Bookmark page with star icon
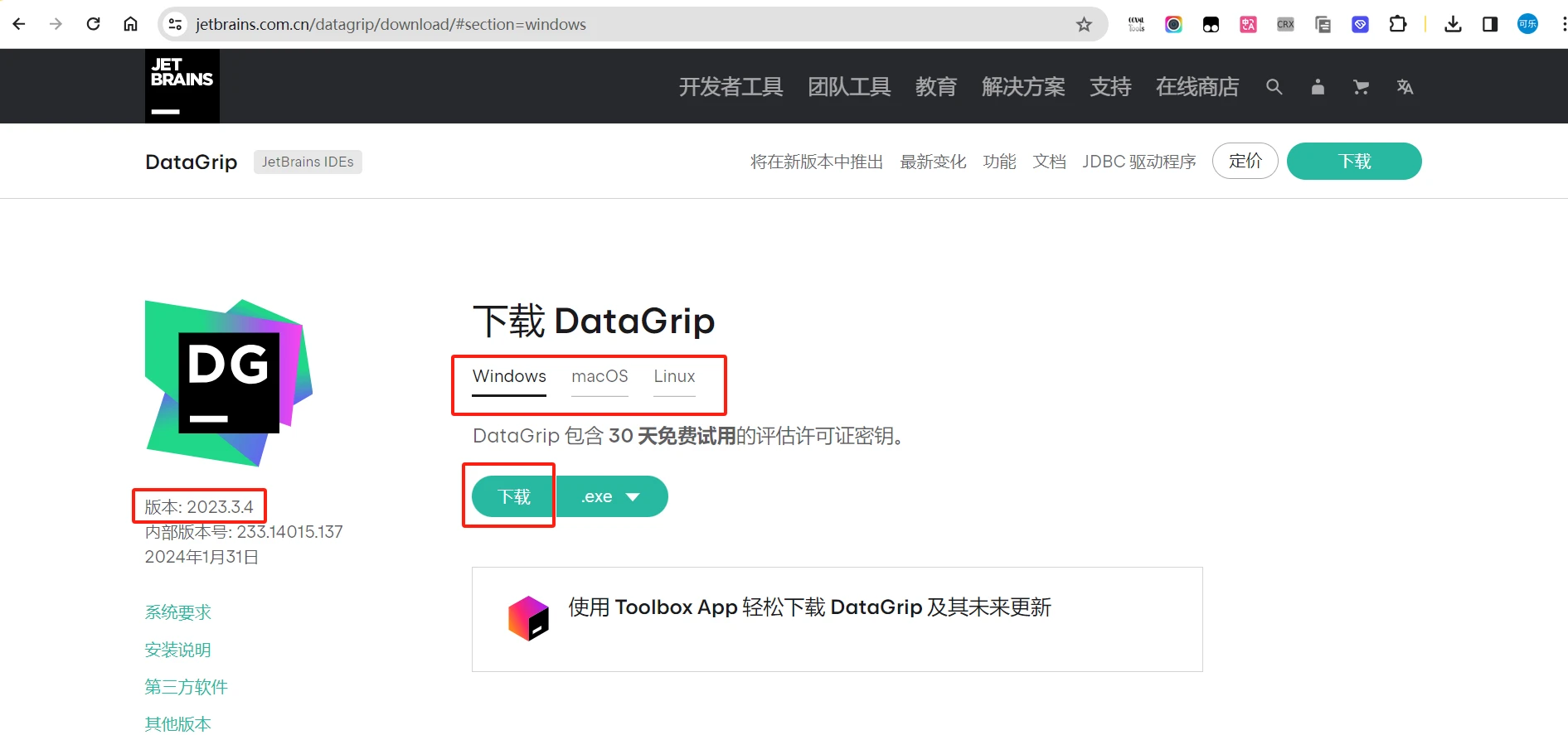Screen dimensions: 1568x735 1084,24
